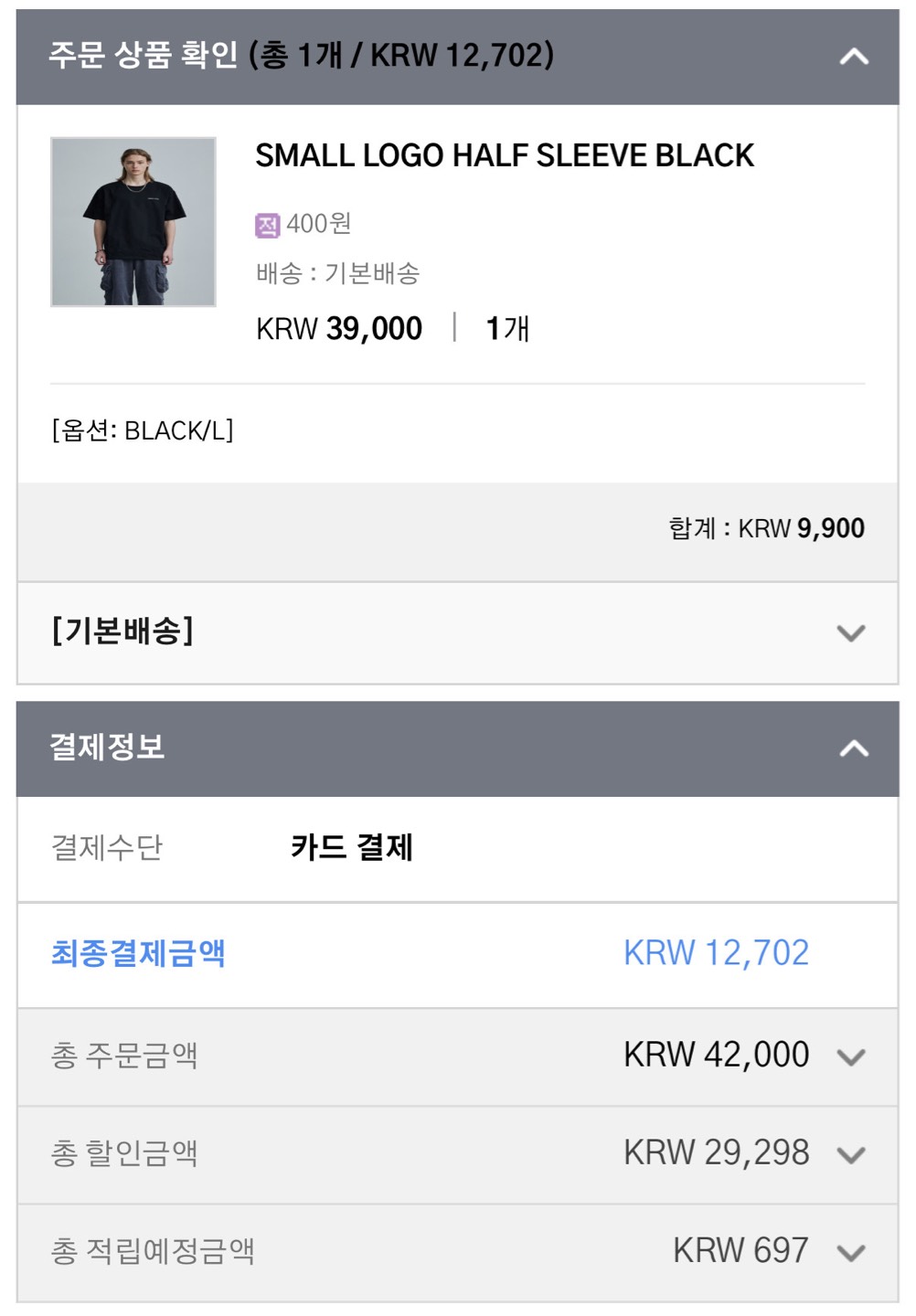The width and height of the screenshot is (916, 1316).
Task: Collapse the 결제정보 section up arrow
Action: [x=853, y=749]
